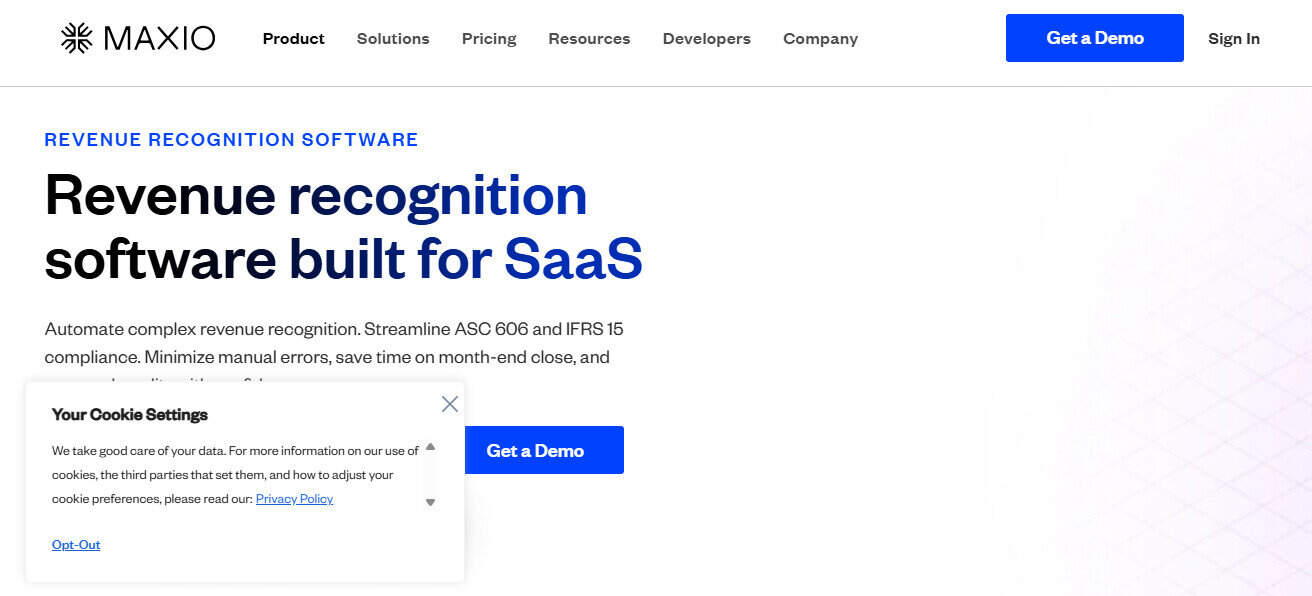
Task: Open the Solutions menu
Action: coord(392,39)
